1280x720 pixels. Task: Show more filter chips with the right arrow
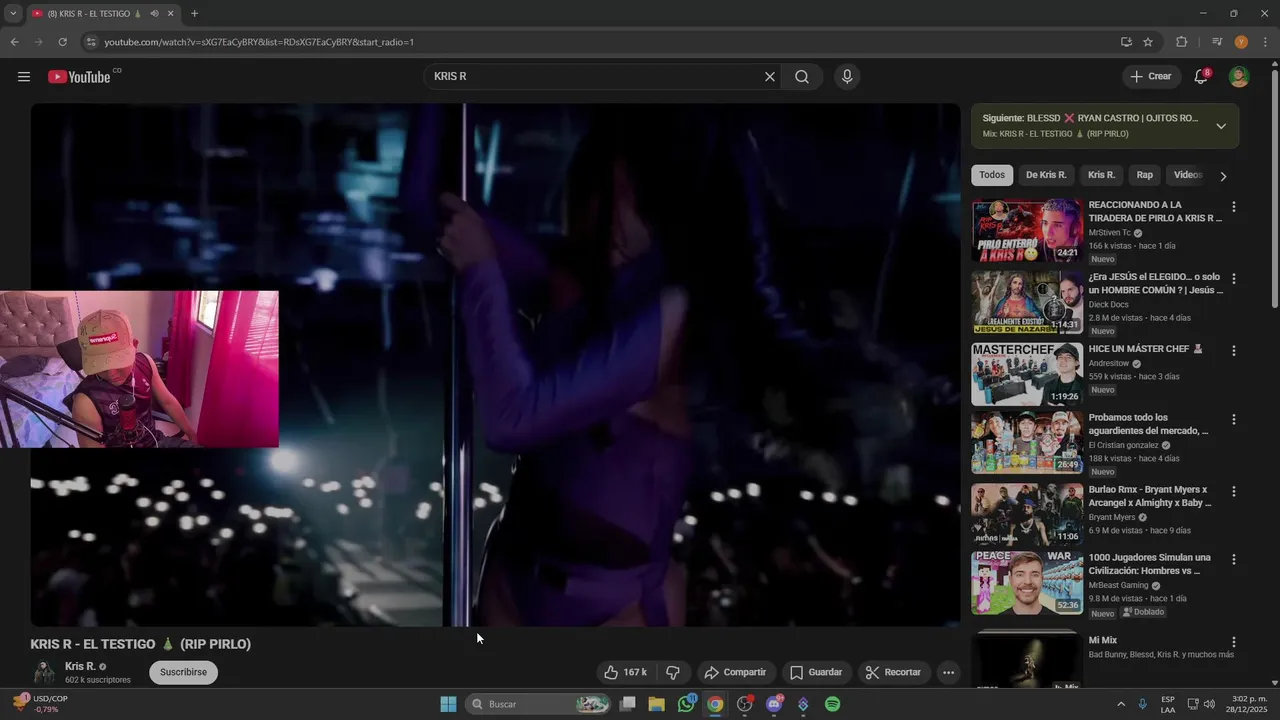[1223, 176]
